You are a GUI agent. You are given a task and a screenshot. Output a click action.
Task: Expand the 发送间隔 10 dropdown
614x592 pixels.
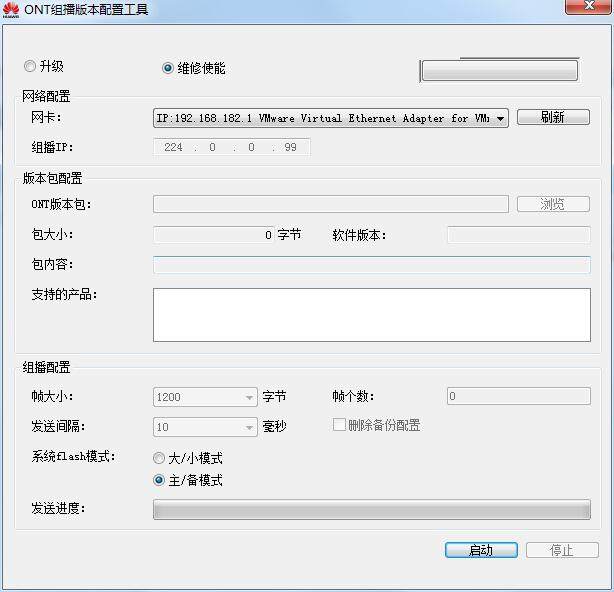point(205,427)
